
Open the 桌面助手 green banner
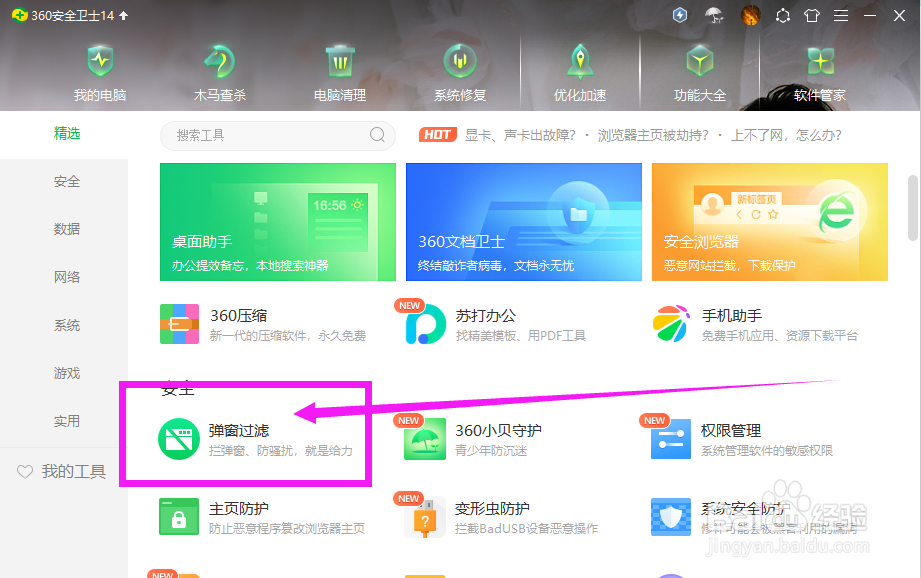coord(278,222)
